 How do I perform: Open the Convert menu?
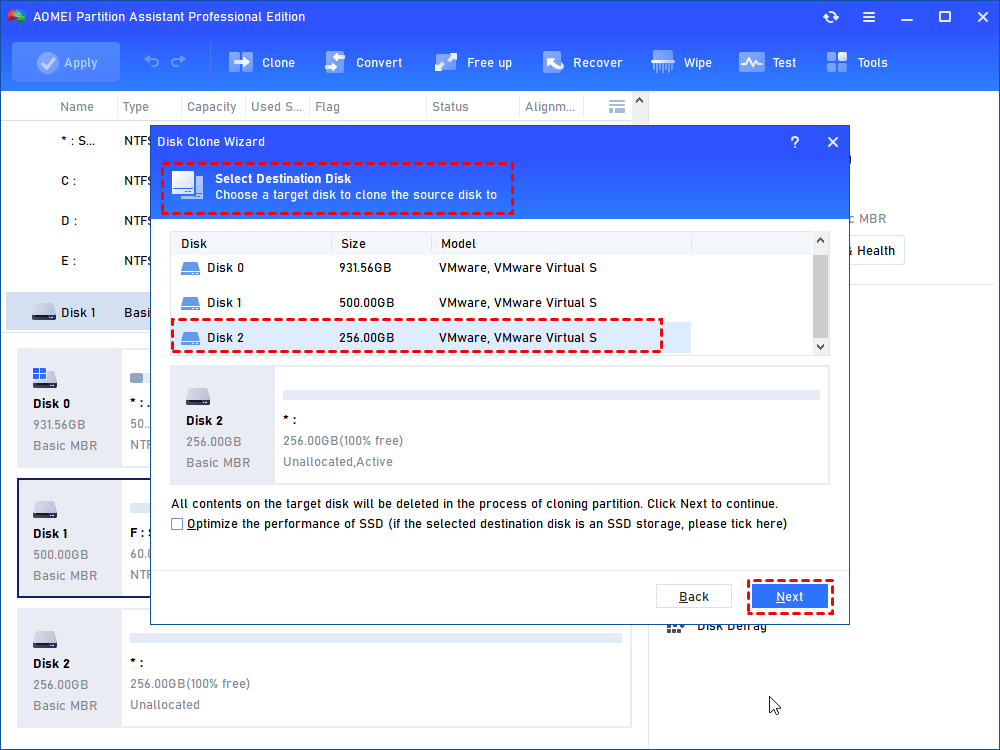(x=364, y=62)
